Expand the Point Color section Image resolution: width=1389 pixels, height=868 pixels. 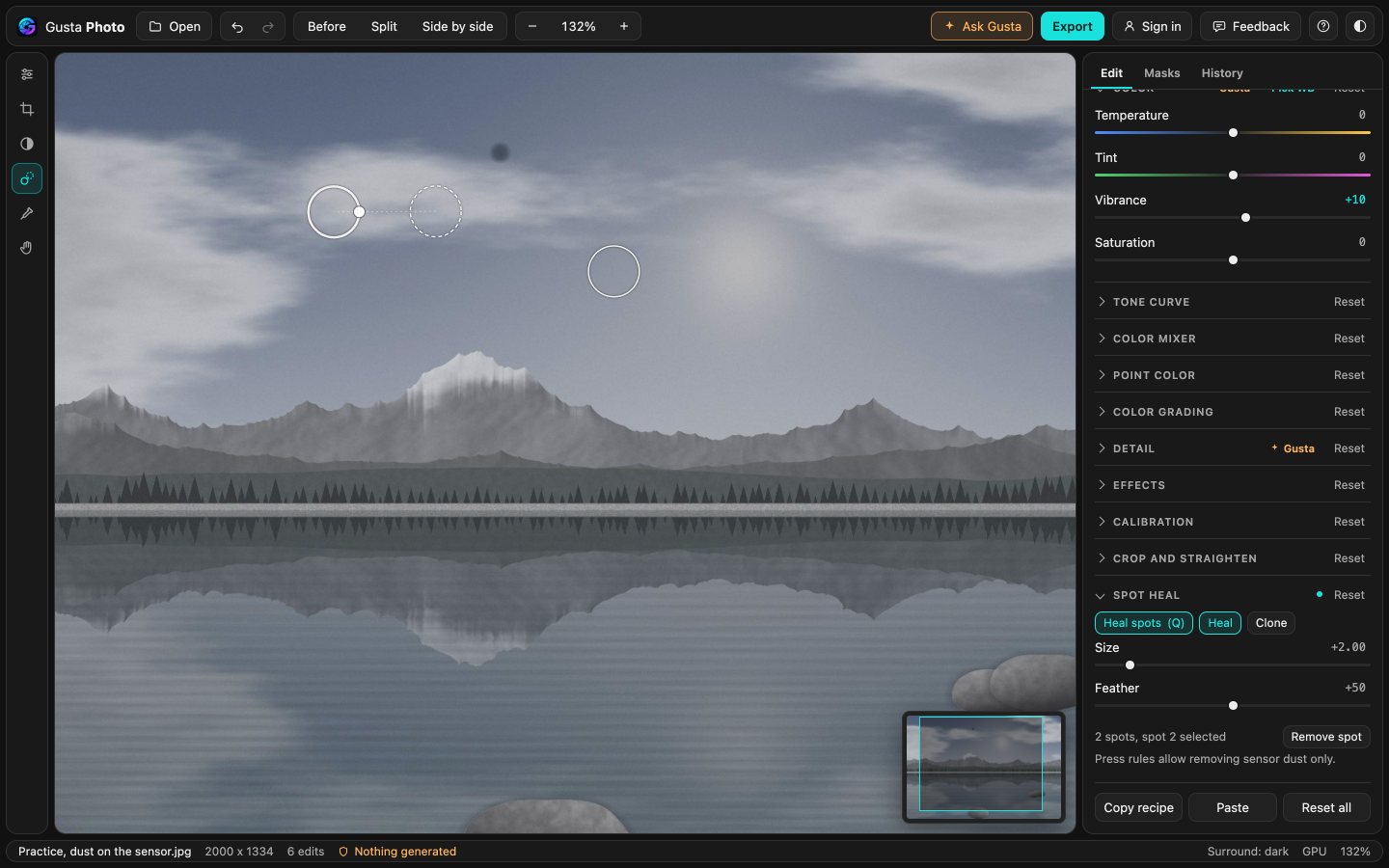(x=1154, y=375)
